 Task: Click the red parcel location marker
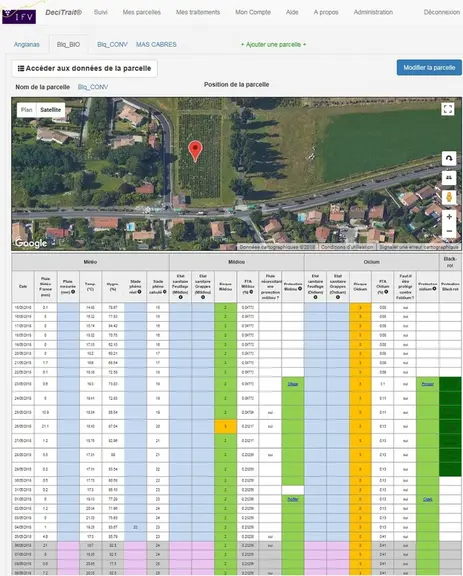(x=195, y=151)
